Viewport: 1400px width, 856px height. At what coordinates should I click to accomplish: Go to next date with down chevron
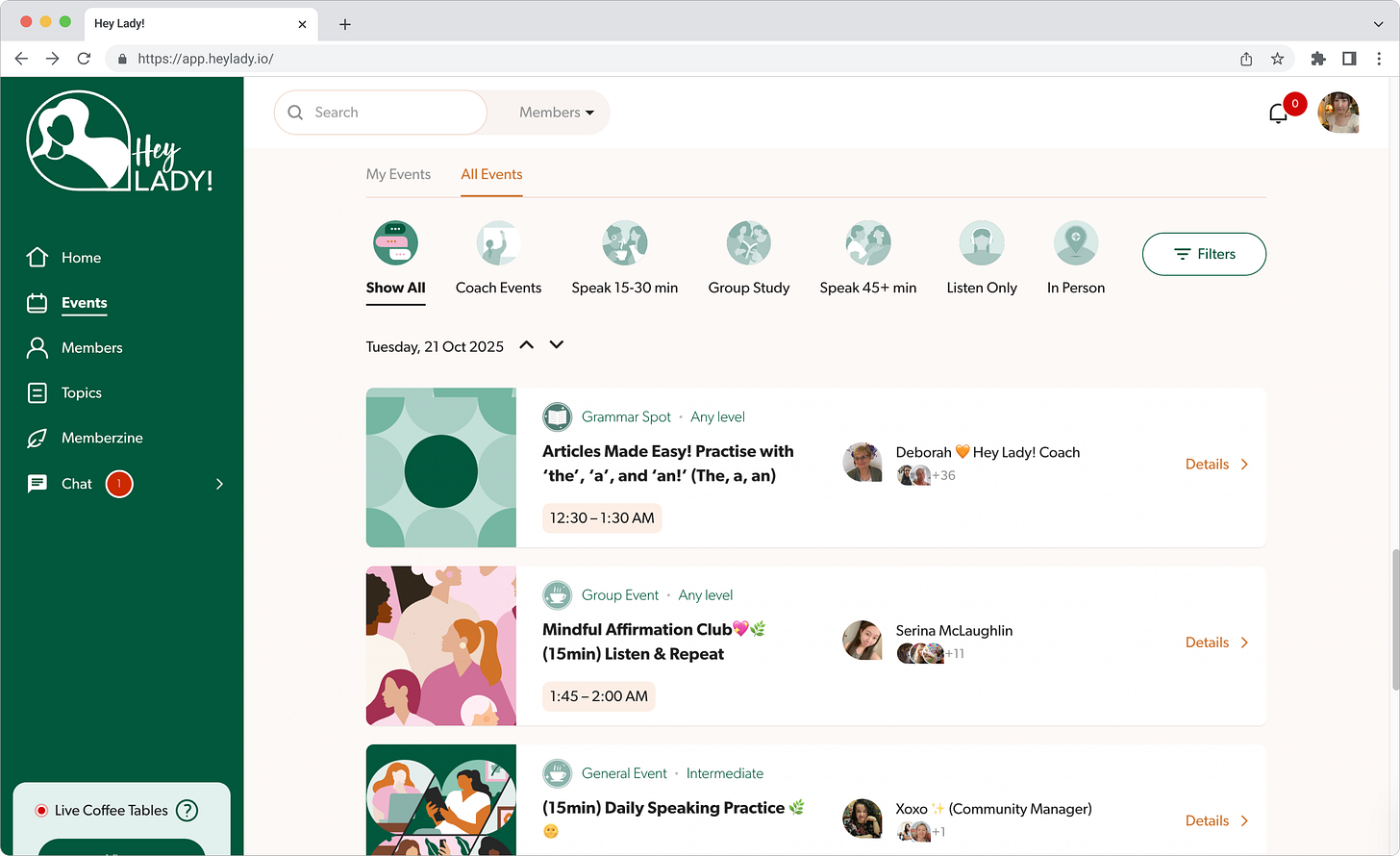tap(557, 344)
